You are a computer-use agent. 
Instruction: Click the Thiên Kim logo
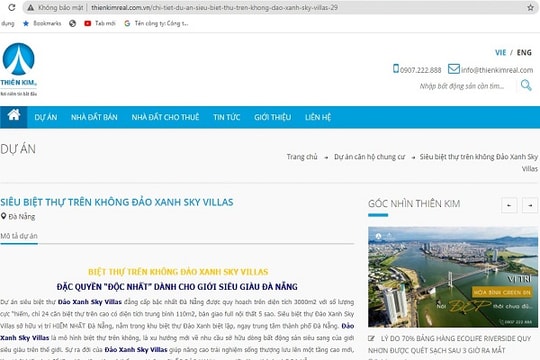(19, 69)
